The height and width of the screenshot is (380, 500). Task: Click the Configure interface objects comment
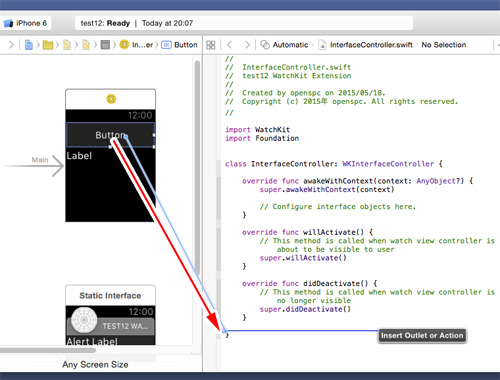tap(338, 207)
